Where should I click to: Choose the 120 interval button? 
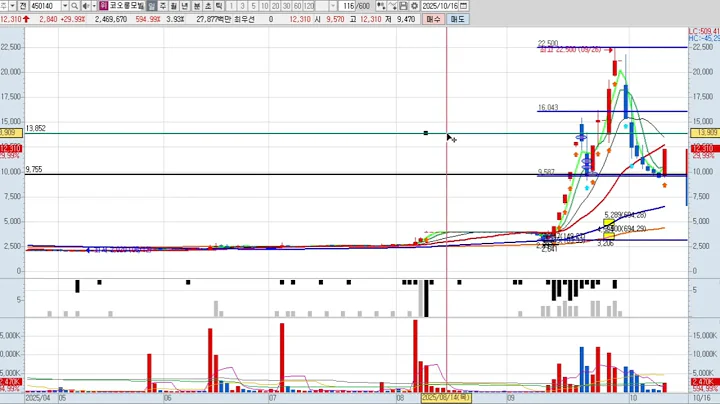tap(309, 6)
